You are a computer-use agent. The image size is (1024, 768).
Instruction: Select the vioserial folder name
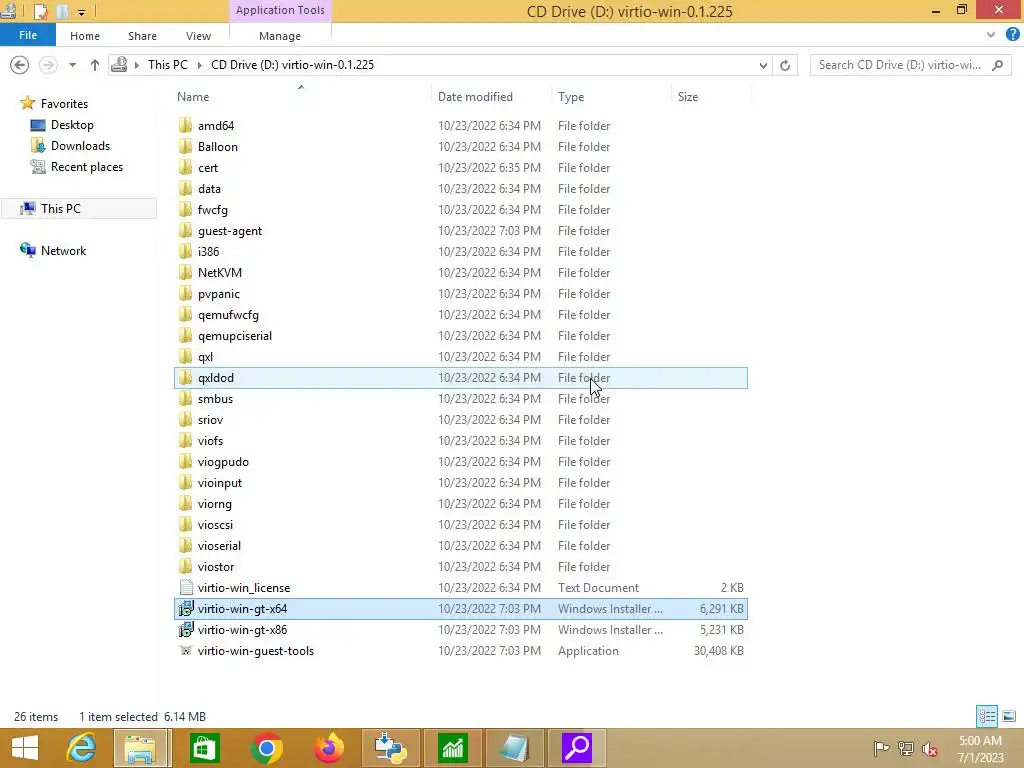click(x=219, y=545)
